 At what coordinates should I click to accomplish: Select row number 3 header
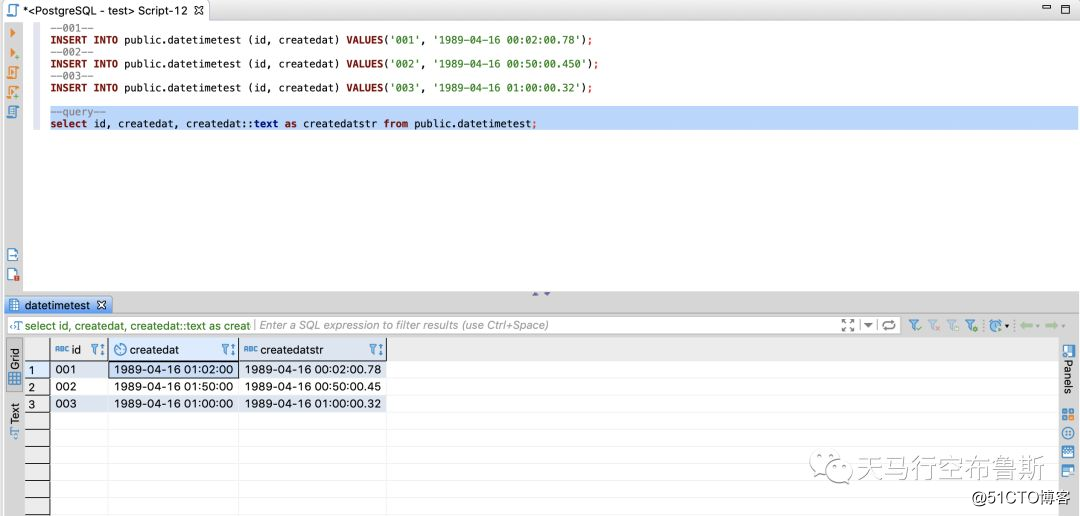coord(38,404)
